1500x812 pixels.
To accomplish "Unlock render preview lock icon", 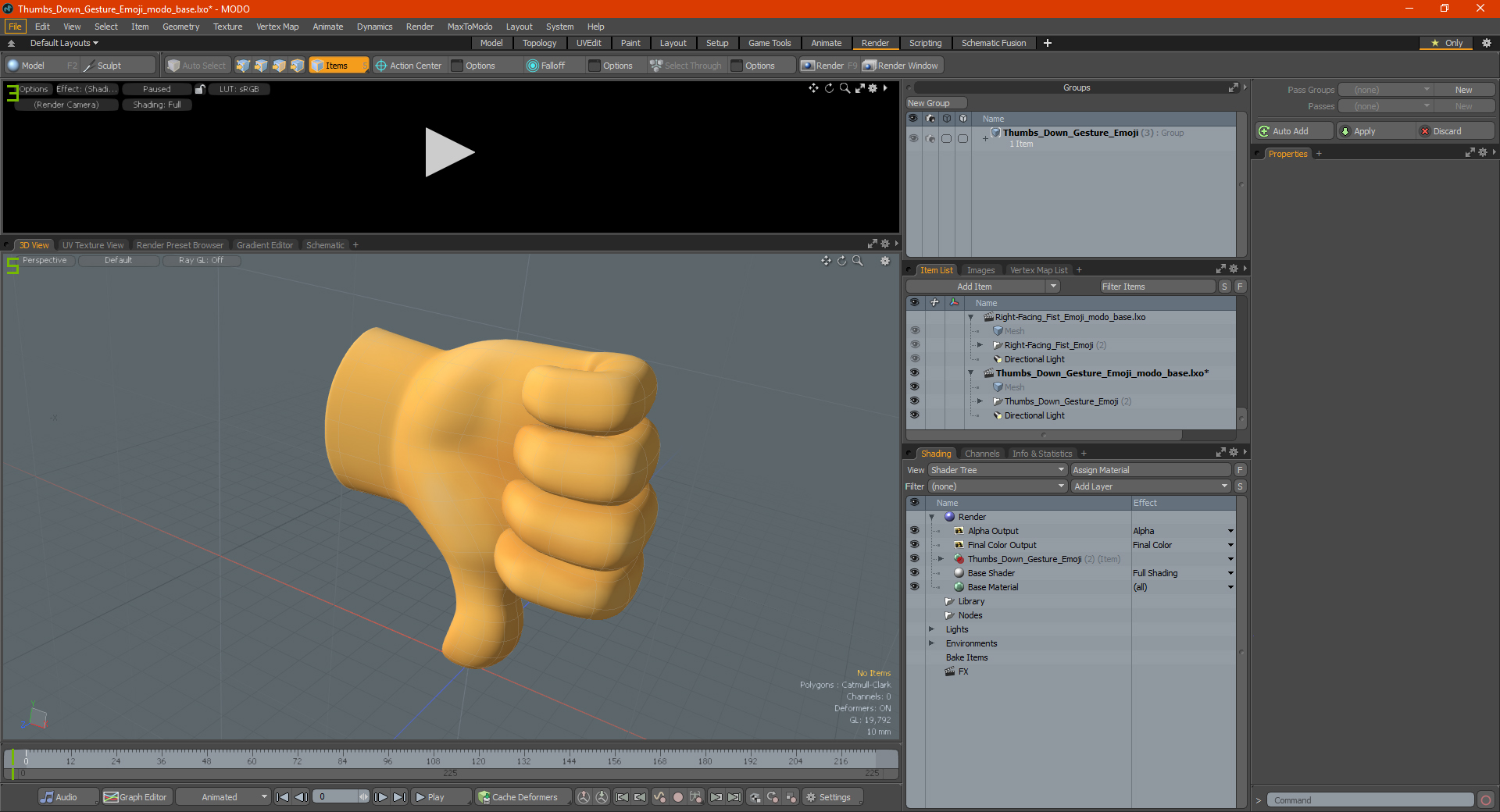I will click(200, 89).
